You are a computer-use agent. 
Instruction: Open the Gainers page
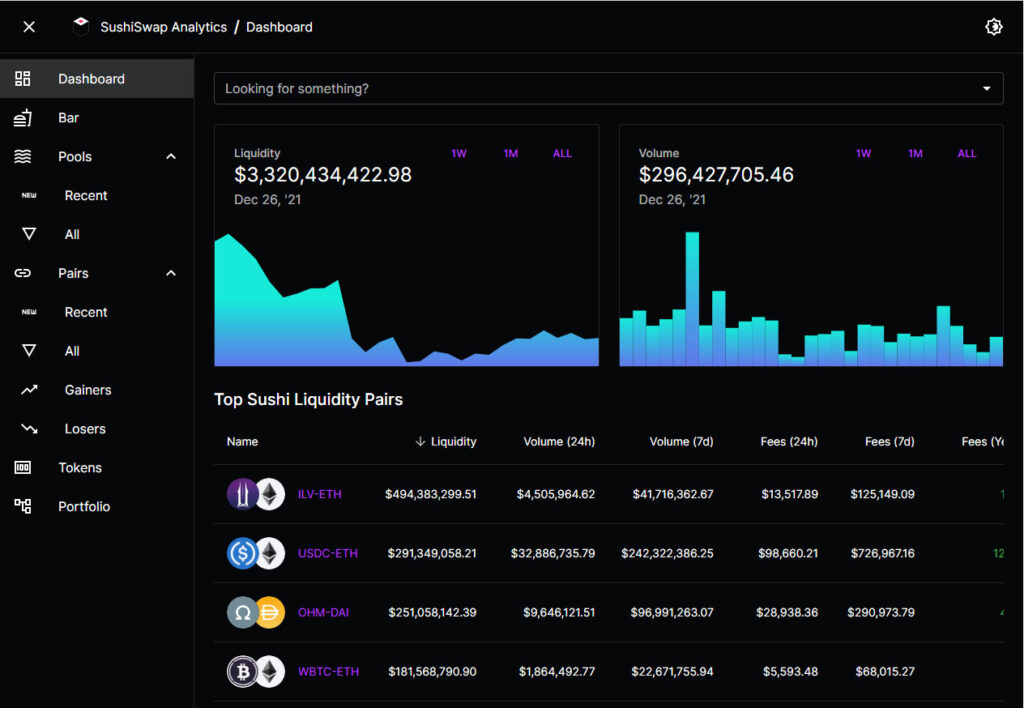tap(97, 390)
